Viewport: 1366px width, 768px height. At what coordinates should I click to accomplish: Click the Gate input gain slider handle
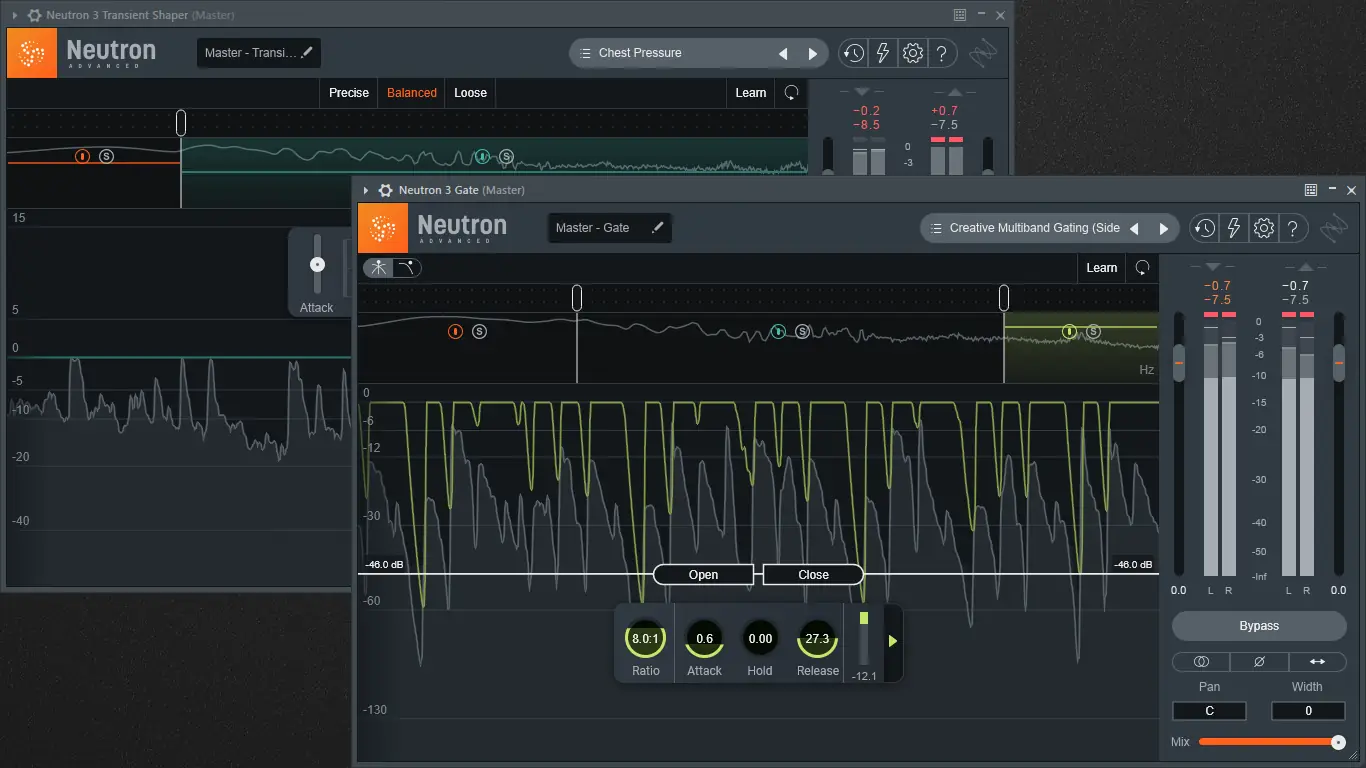click(x=1179, y=361)
